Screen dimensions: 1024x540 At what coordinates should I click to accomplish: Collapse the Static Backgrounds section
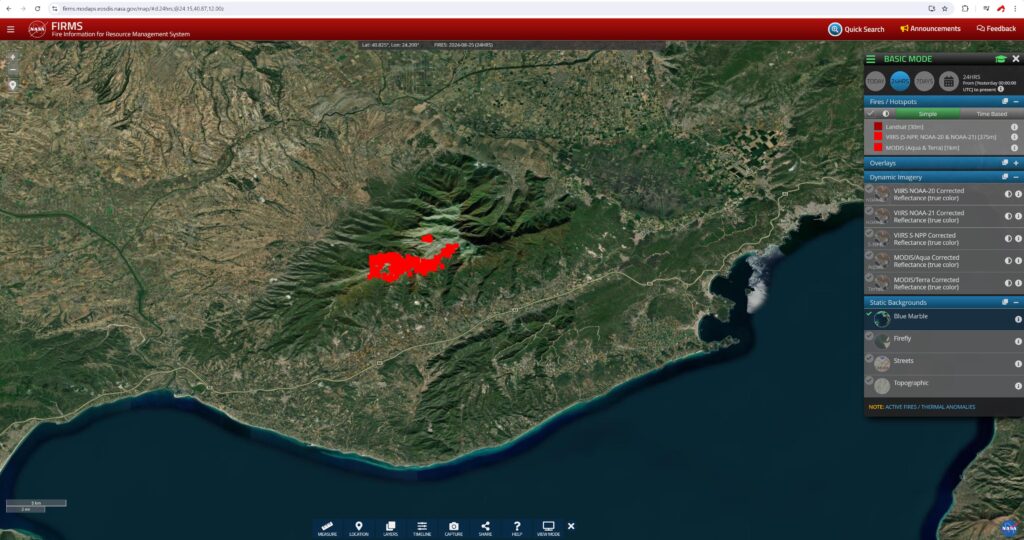point(1016,302)
